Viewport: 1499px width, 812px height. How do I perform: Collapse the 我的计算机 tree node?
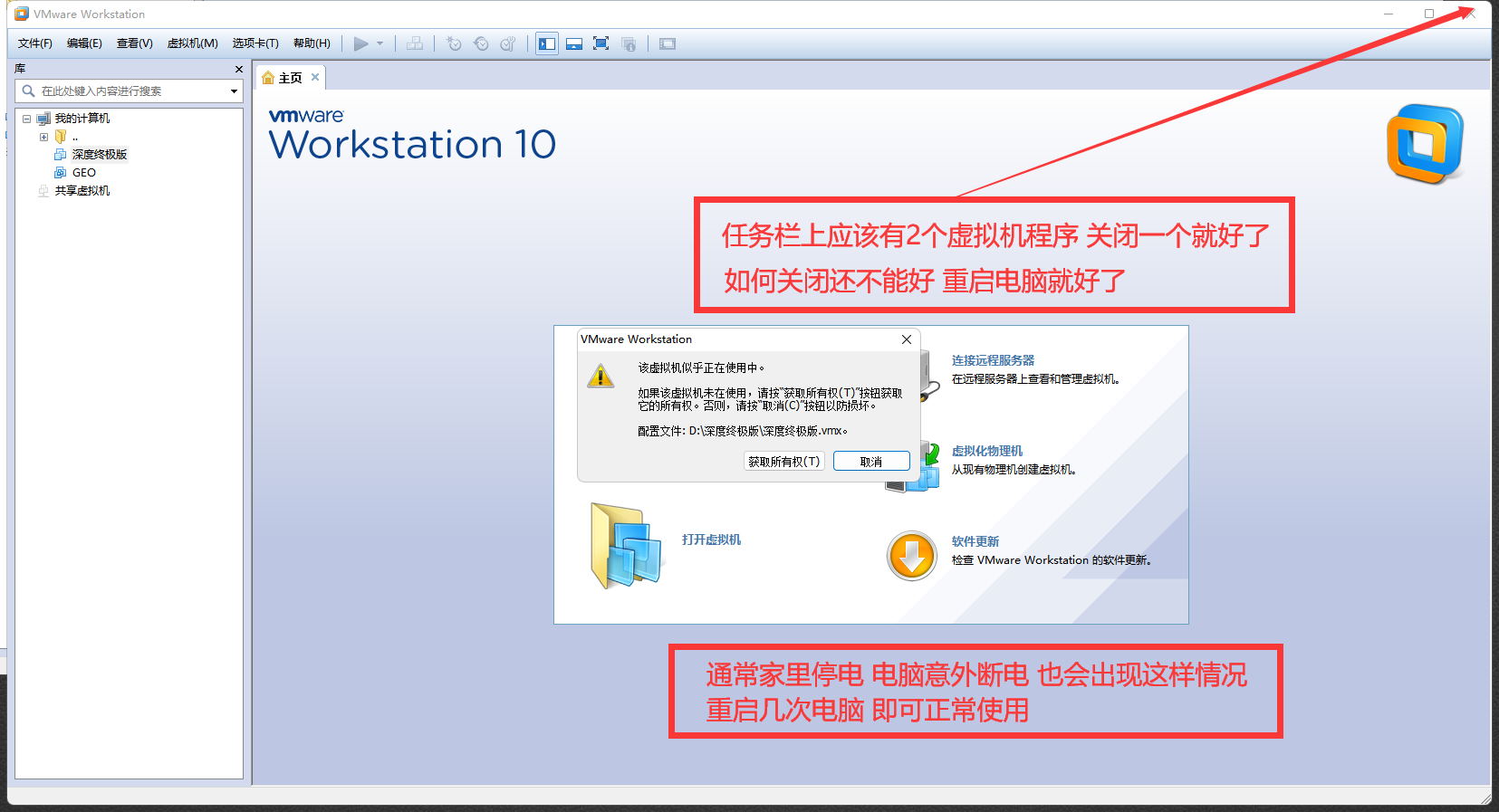click(27, 119)
